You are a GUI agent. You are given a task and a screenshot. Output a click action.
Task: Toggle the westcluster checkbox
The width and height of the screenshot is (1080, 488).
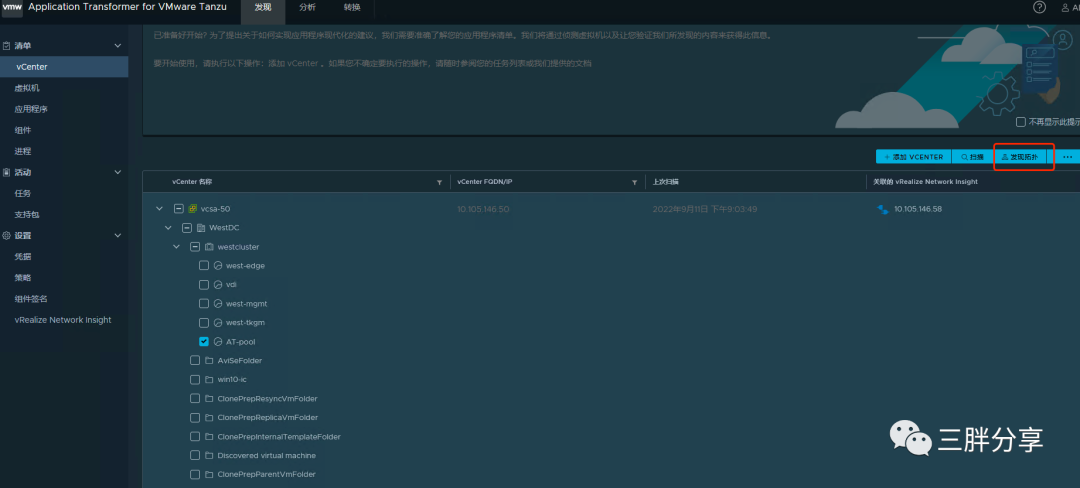point(195,246)
